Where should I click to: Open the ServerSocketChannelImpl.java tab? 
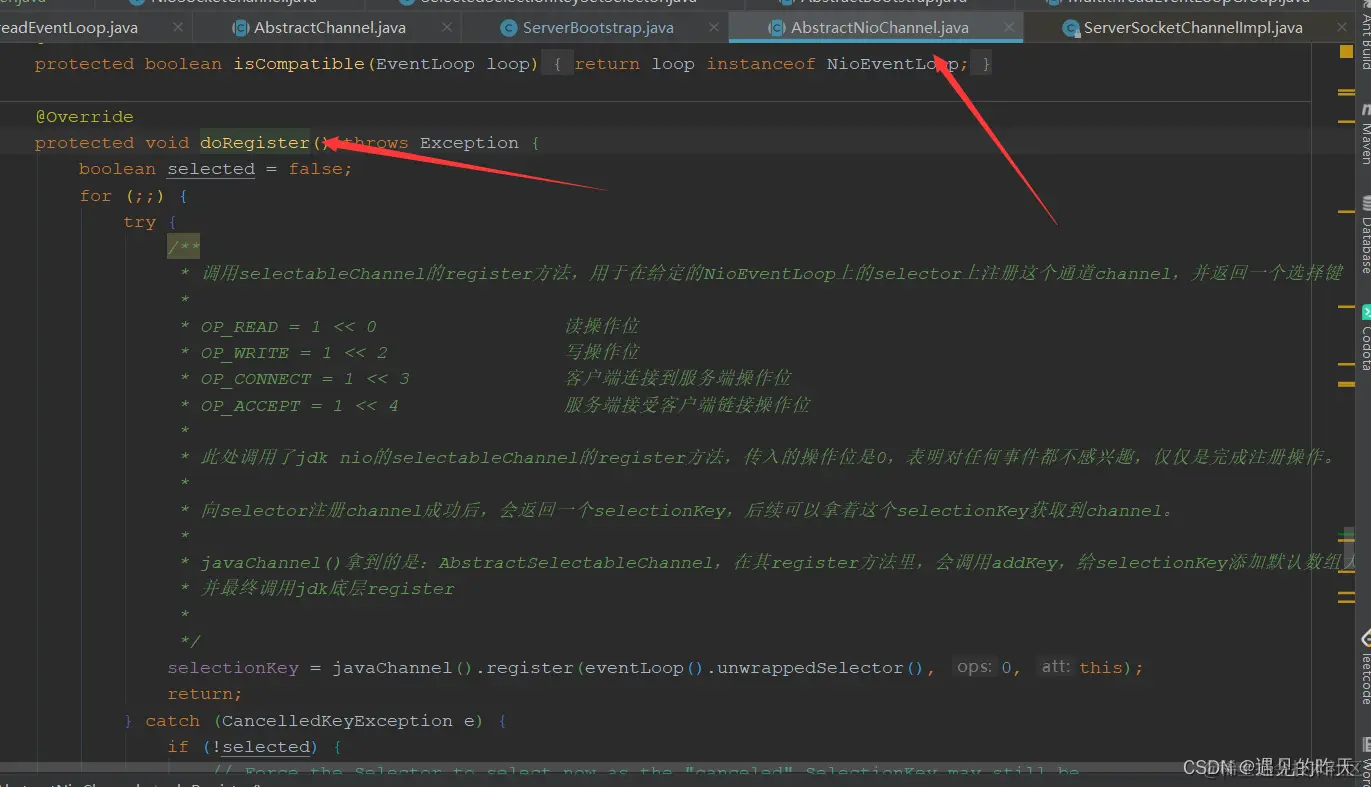point(1192,28)
